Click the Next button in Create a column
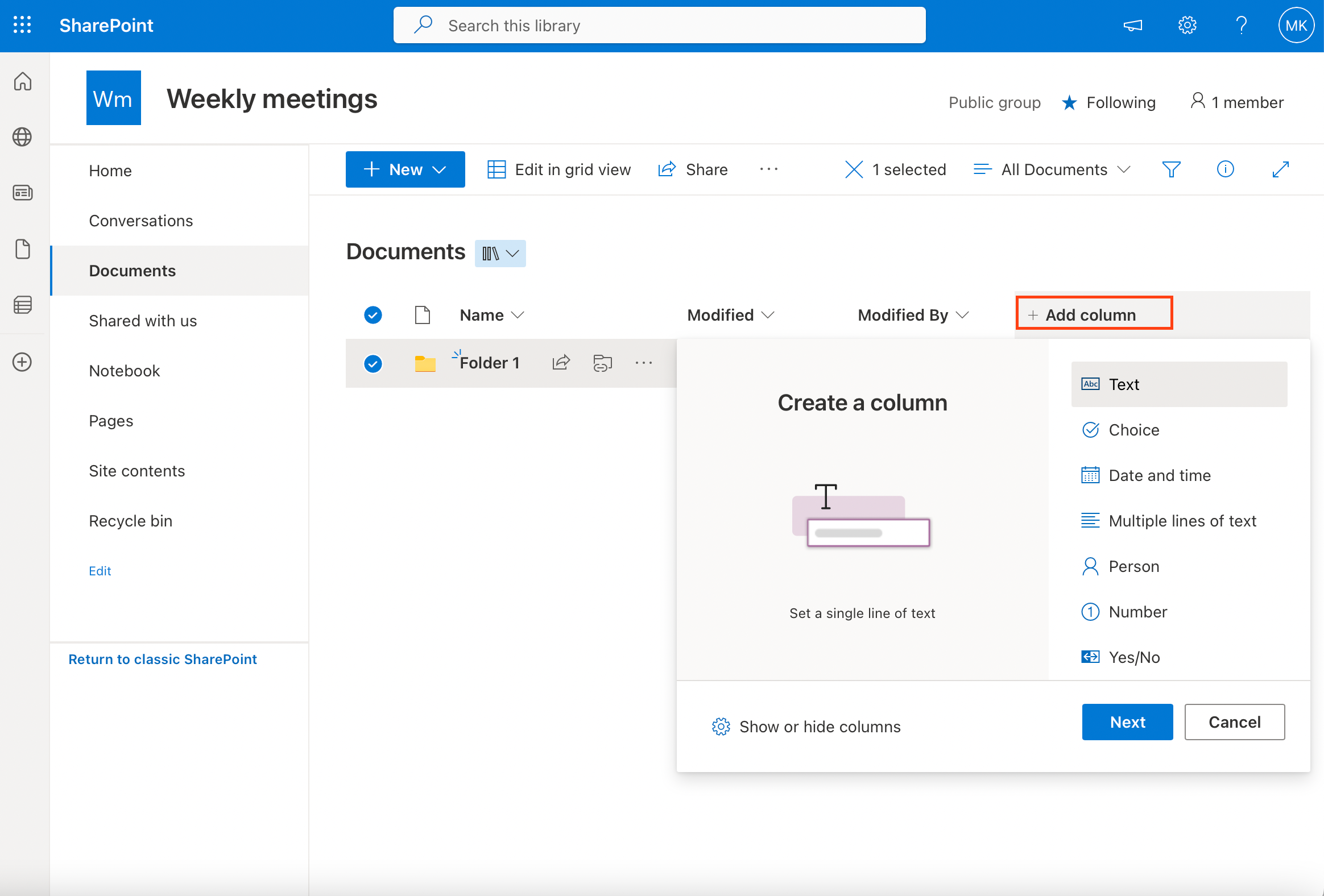The height and width of the screenshot is (896, 1324). pyautogui.click(x=1127, y=721)
